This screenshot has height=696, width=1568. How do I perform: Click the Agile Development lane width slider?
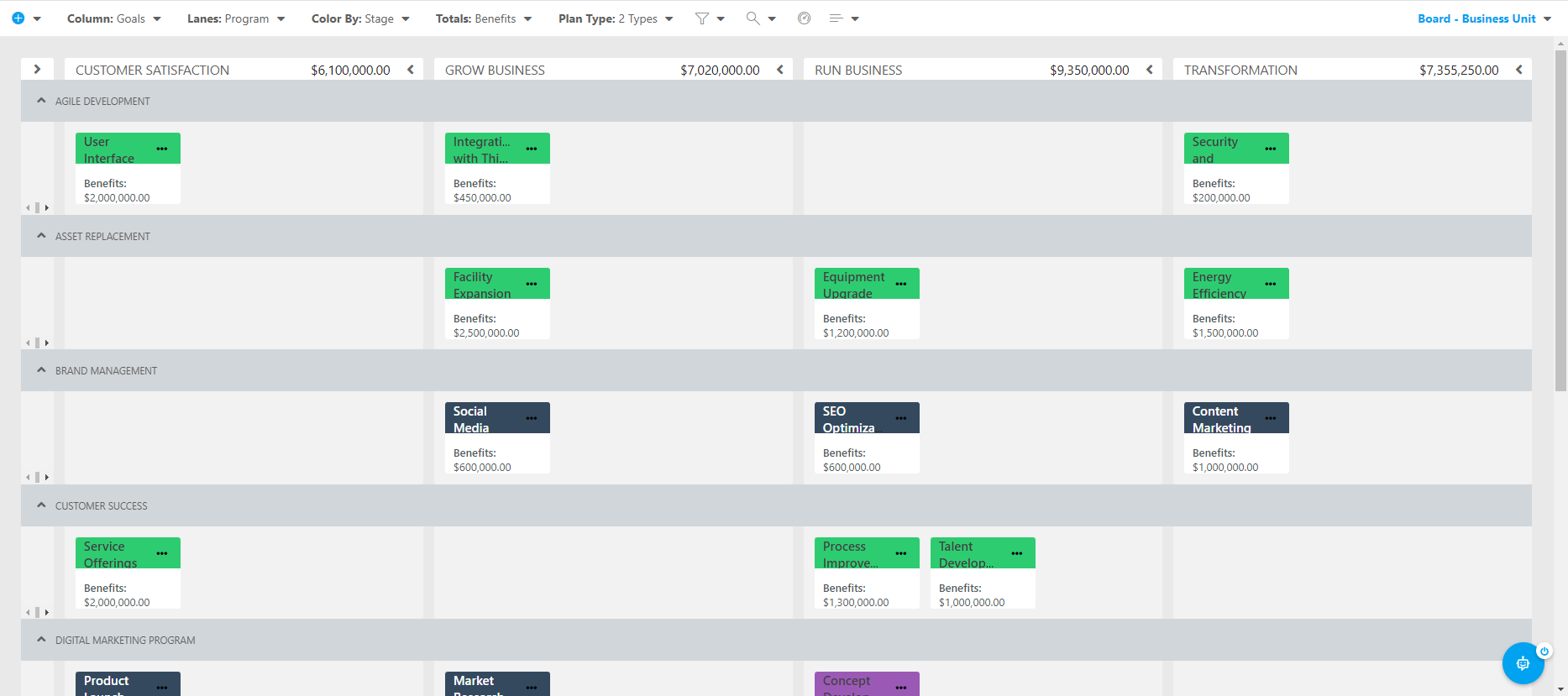pyautogui.click(x=37, y=207)
